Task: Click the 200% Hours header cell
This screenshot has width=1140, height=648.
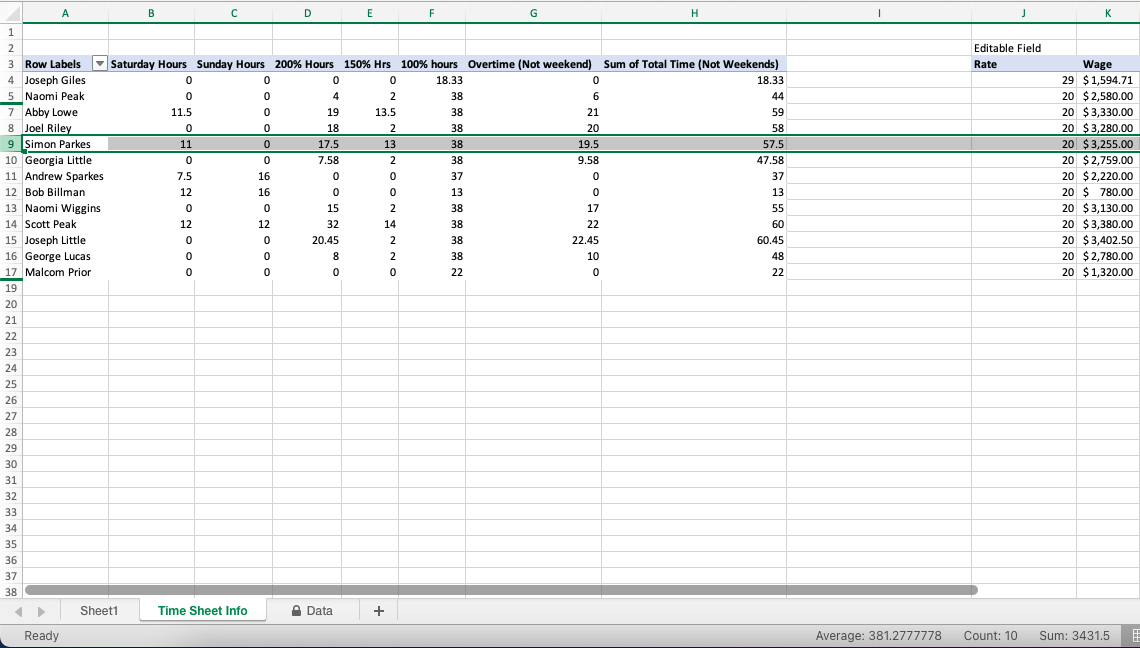Action: (307, 64)
